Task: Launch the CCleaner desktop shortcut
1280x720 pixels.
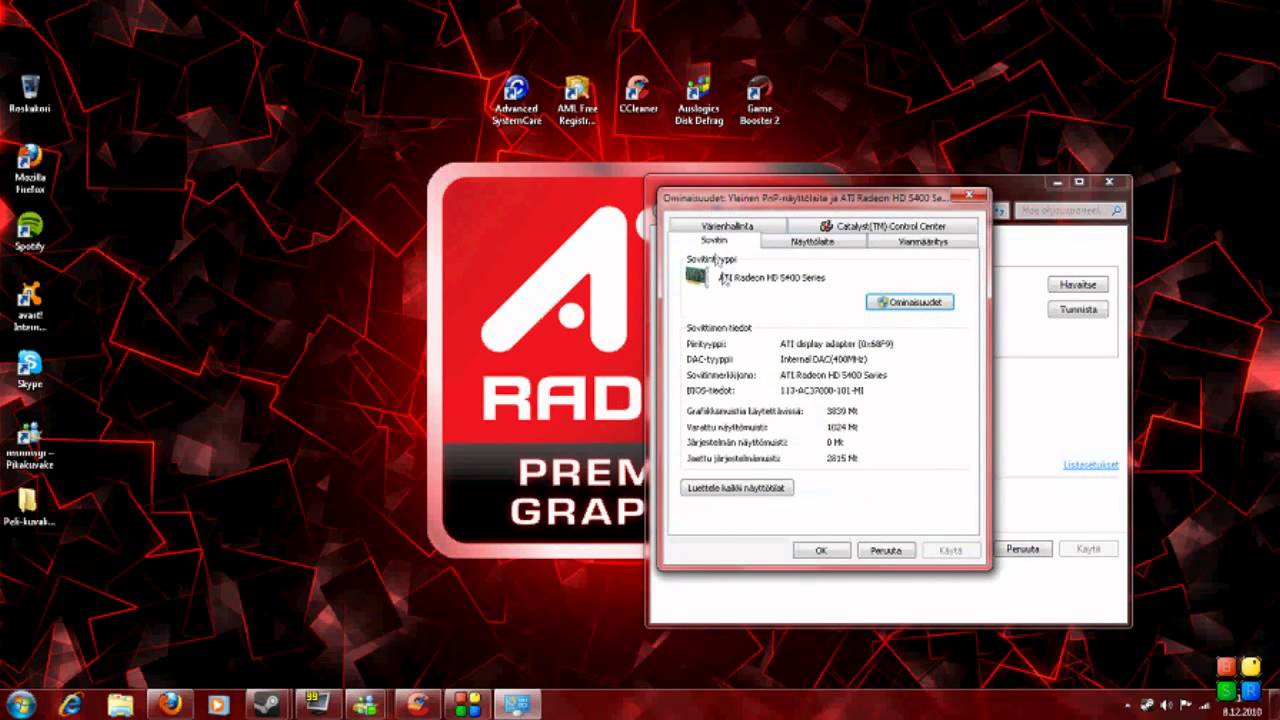Action: [x=637, y=94]
